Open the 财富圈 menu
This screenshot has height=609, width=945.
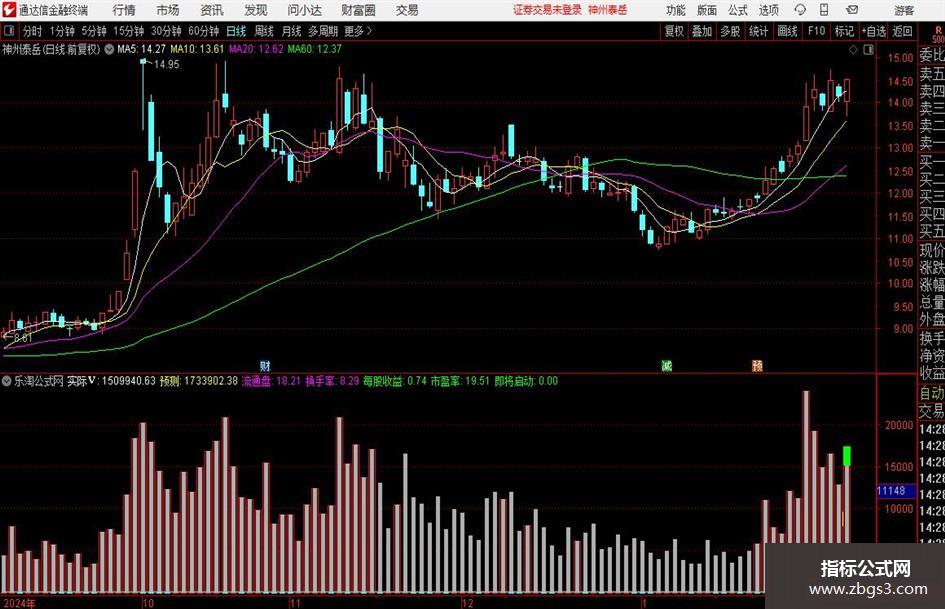point(358,10)
